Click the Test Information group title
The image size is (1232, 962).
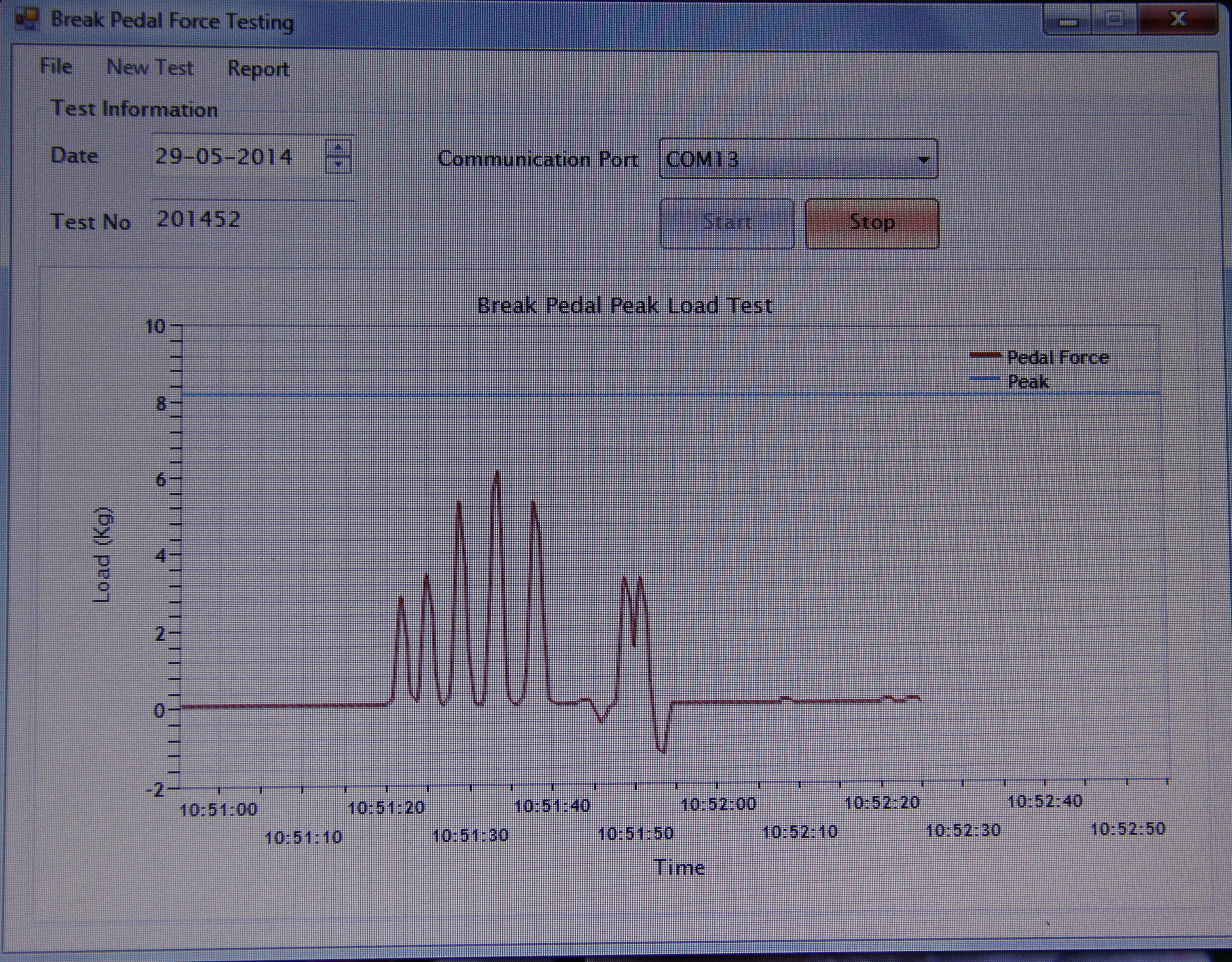(134, 109)
